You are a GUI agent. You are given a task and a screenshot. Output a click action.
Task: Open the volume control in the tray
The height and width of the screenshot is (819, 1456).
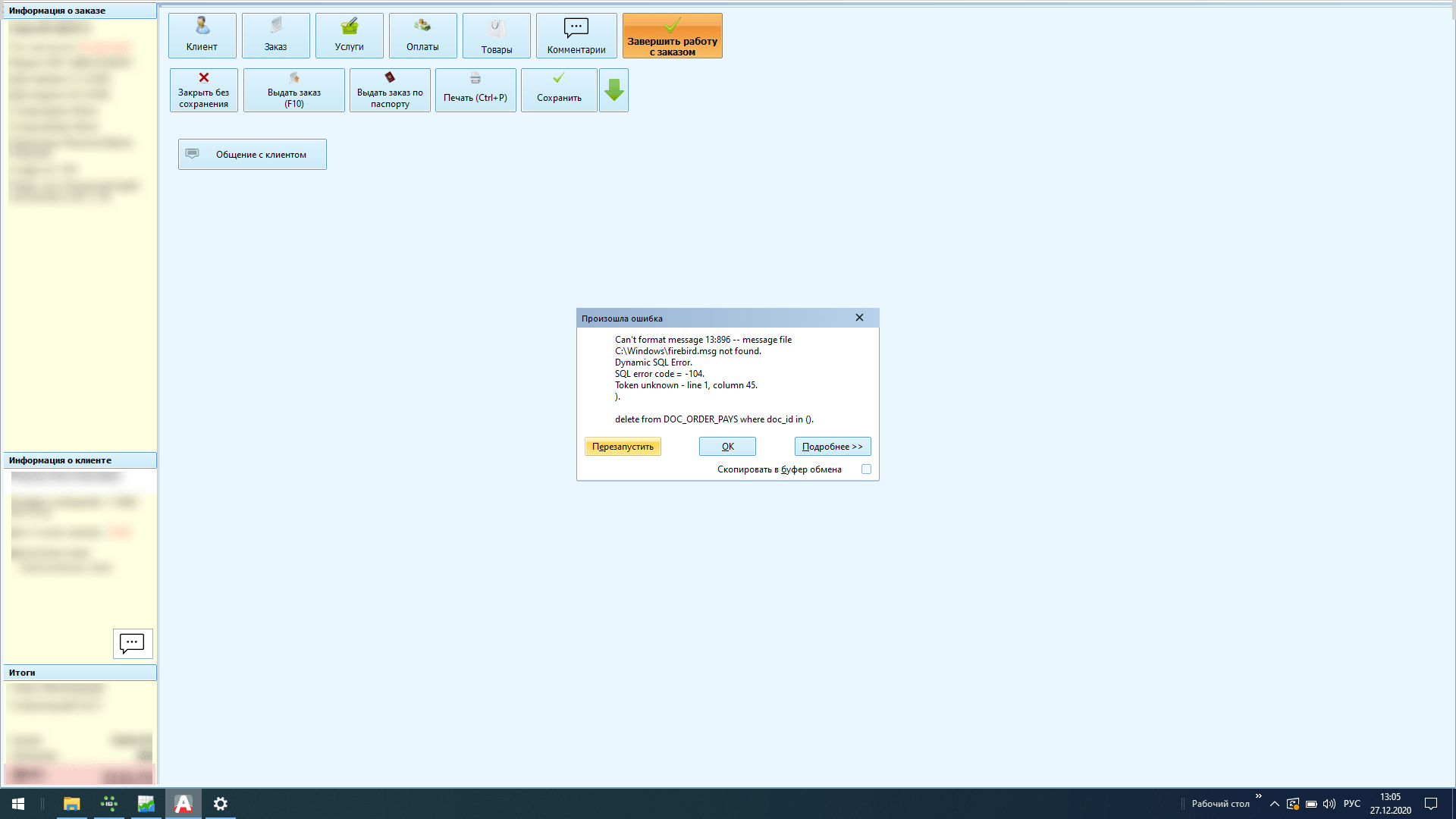(x=1329, y=804)
